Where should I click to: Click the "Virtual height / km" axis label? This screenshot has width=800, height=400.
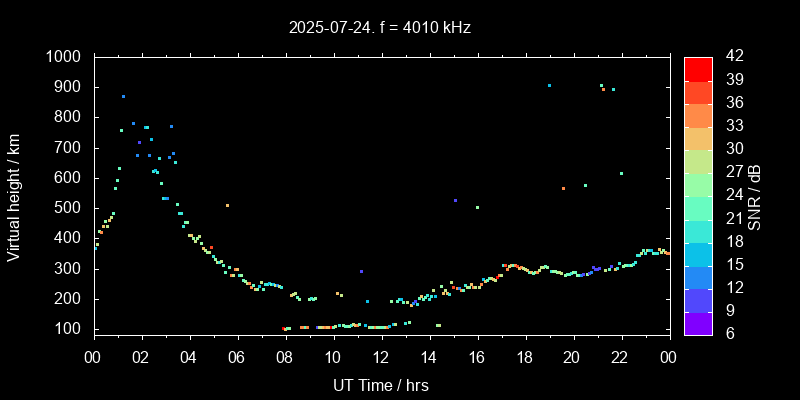(14, 194)
